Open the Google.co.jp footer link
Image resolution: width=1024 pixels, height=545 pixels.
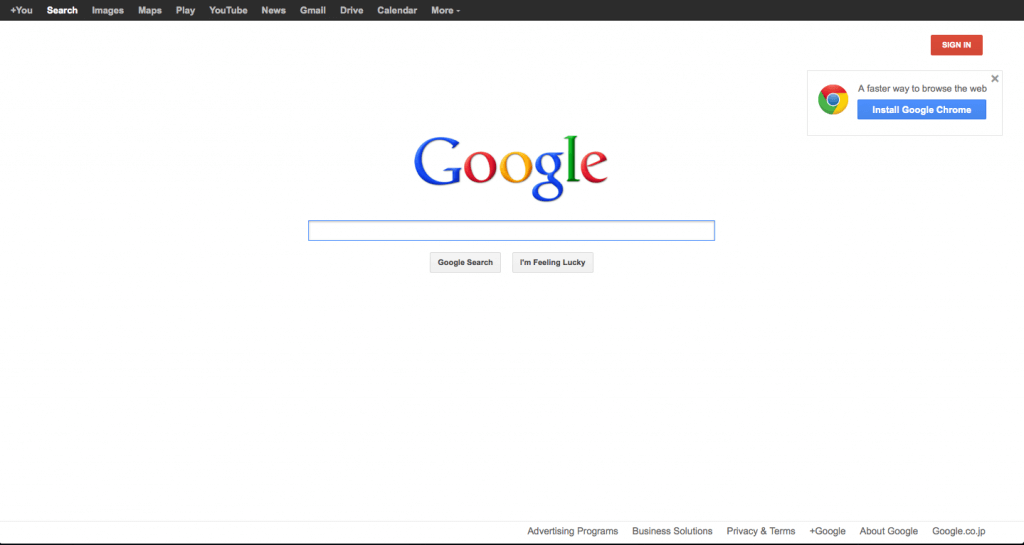coord(959,531)
